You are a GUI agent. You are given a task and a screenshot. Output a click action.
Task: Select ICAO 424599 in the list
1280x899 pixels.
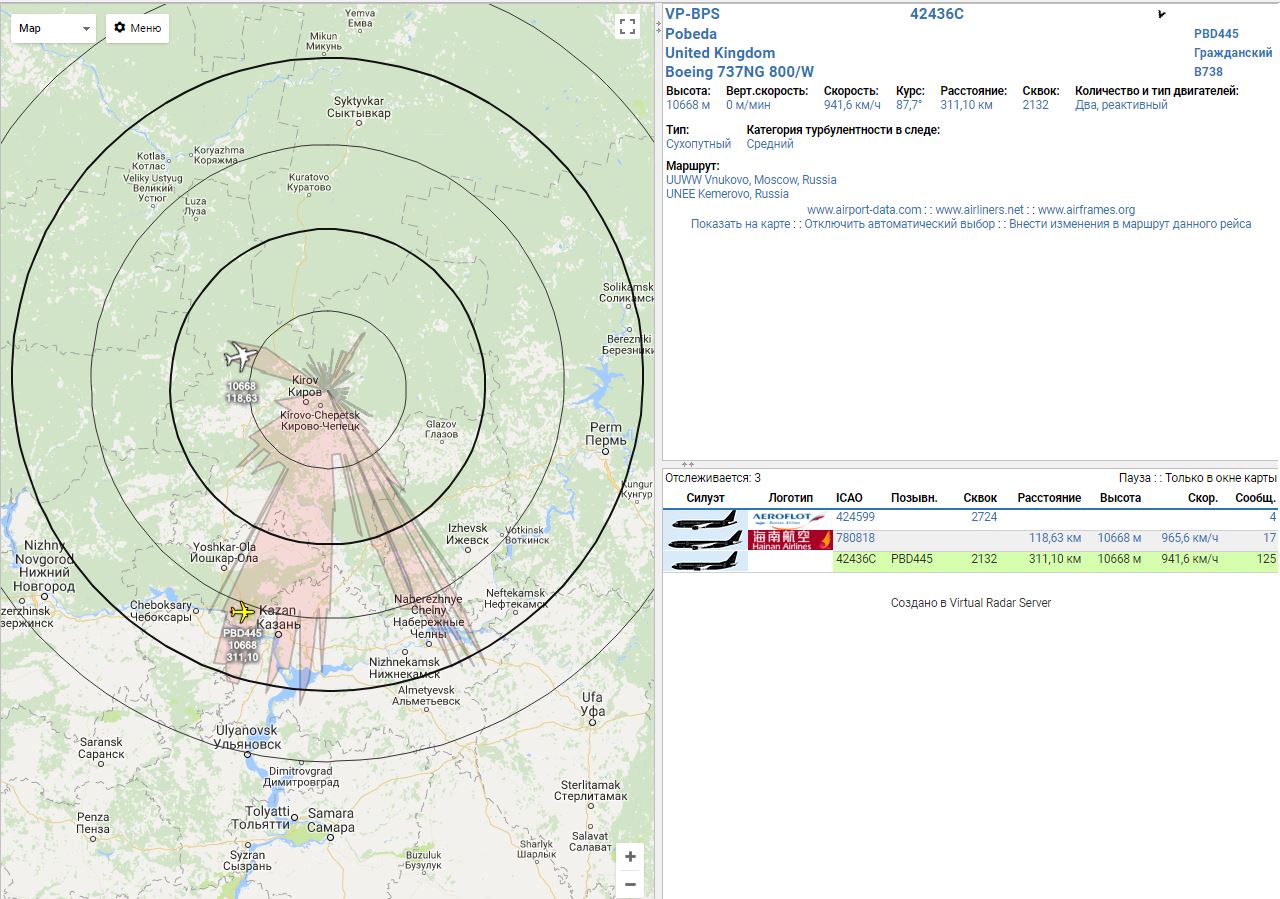[x=855, y=517]
